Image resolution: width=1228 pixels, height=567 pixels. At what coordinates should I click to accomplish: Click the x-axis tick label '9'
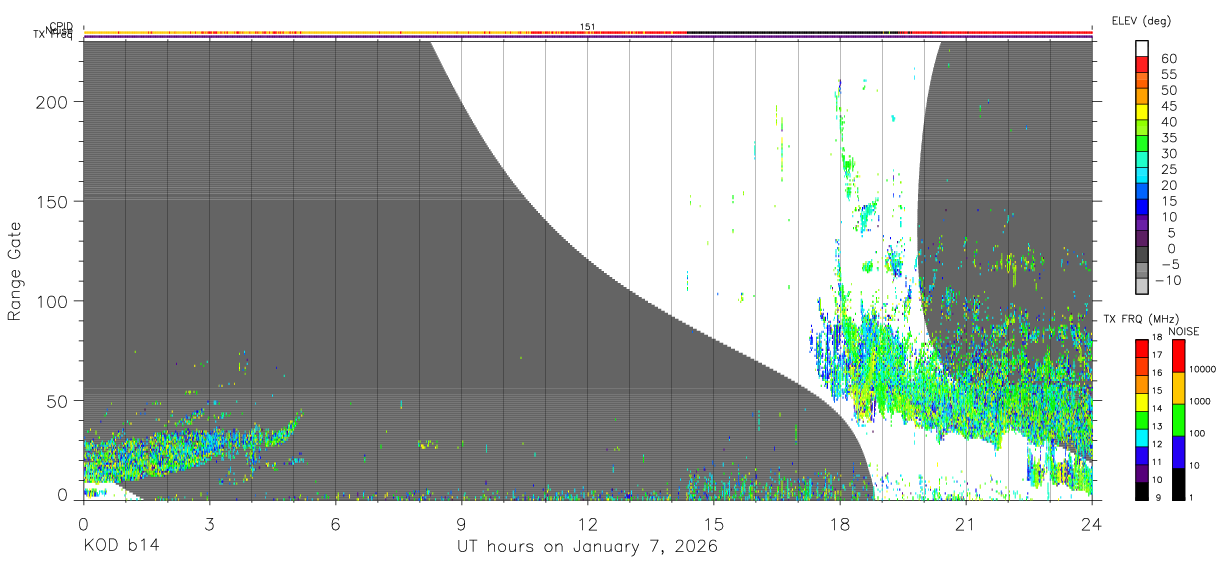(x=461, y=523)
